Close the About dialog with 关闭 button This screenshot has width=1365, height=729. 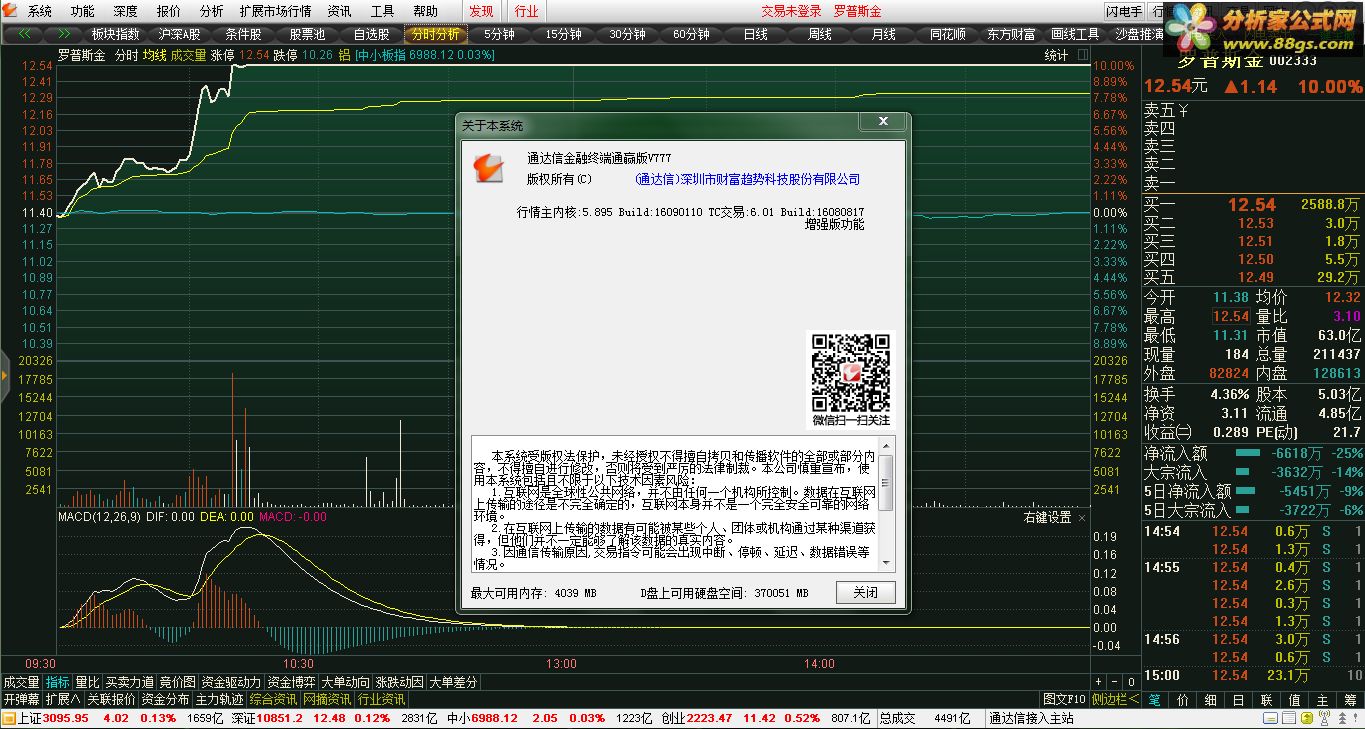click(866, 592)
